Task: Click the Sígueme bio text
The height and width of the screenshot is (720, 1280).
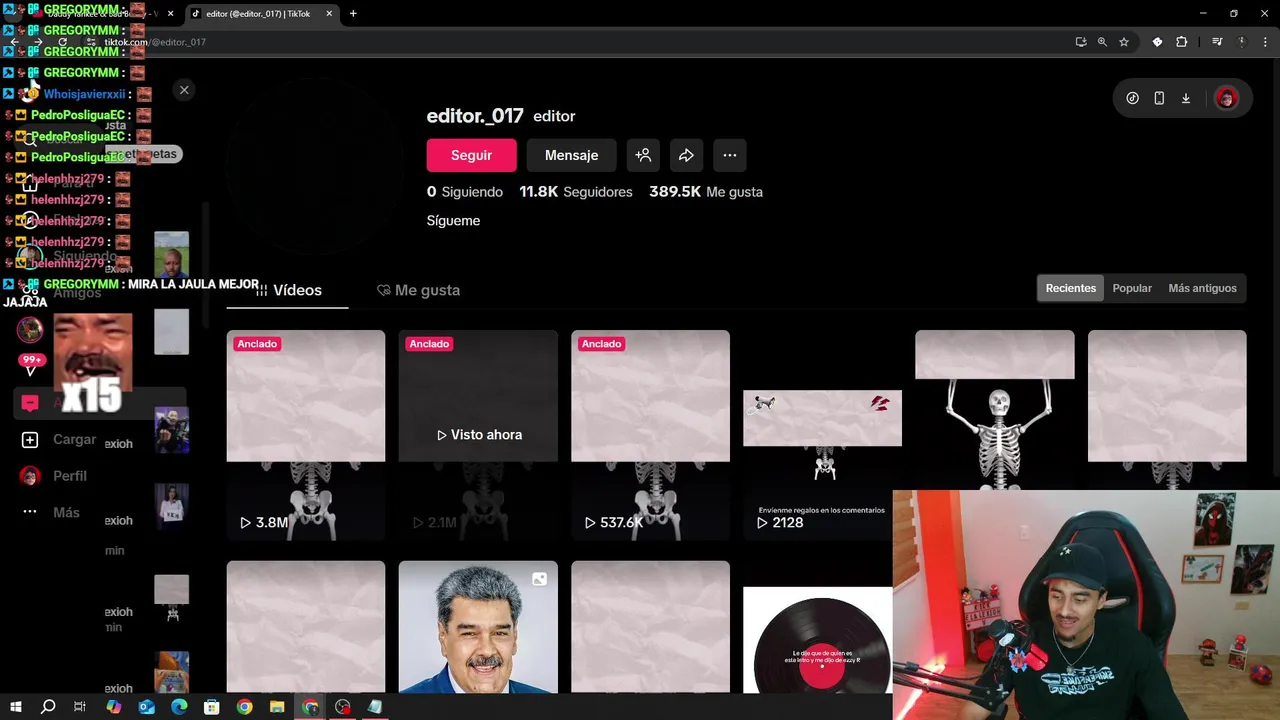Action: (453, 220)
